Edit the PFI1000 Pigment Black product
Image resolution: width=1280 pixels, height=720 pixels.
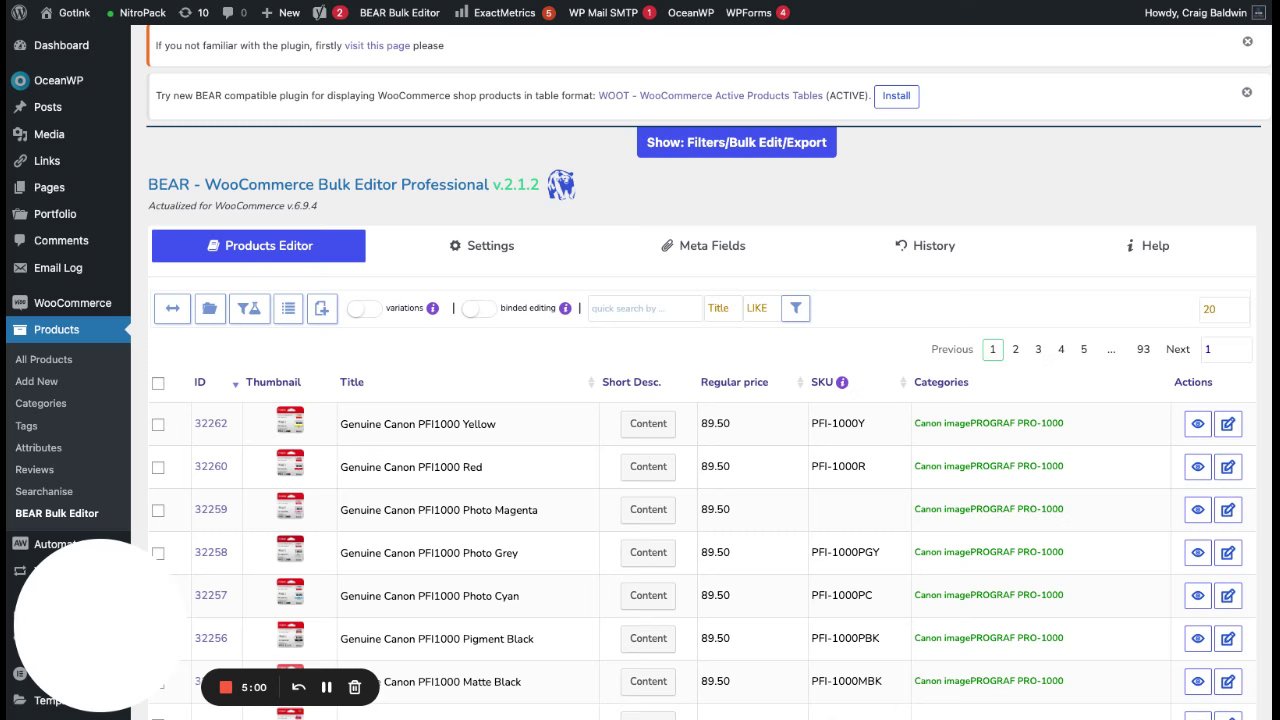point(1227,639)
